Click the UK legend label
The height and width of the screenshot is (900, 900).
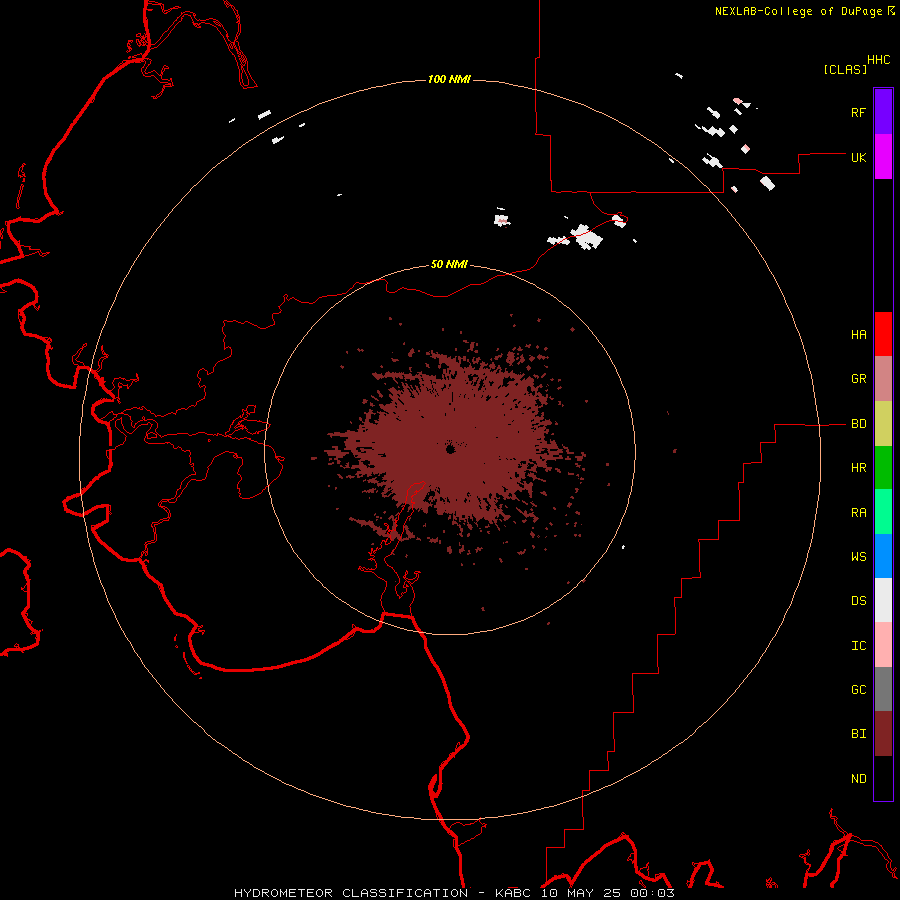[858, 157]
